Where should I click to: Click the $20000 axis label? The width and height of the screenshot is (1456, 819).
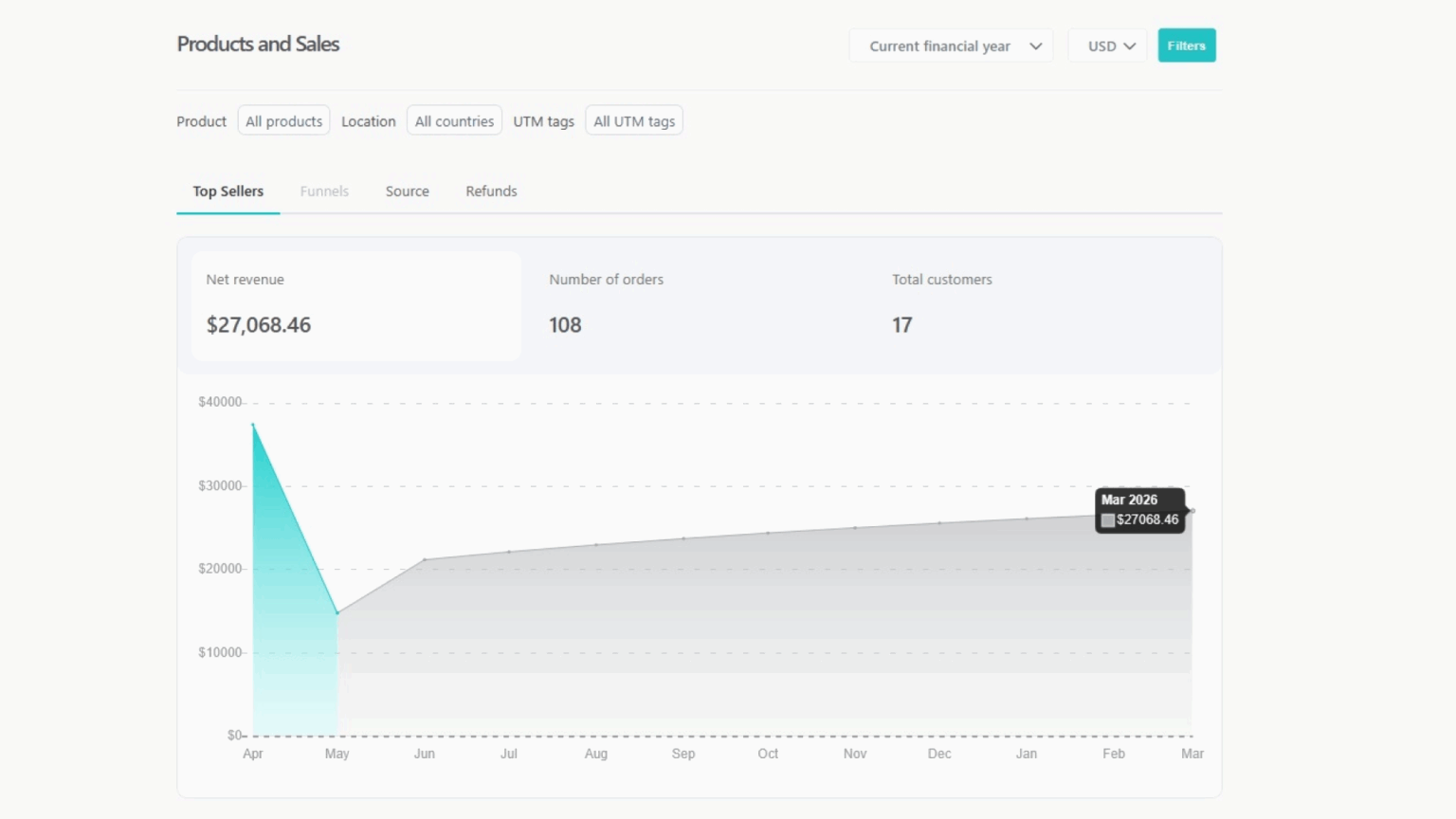coord(220,569)
